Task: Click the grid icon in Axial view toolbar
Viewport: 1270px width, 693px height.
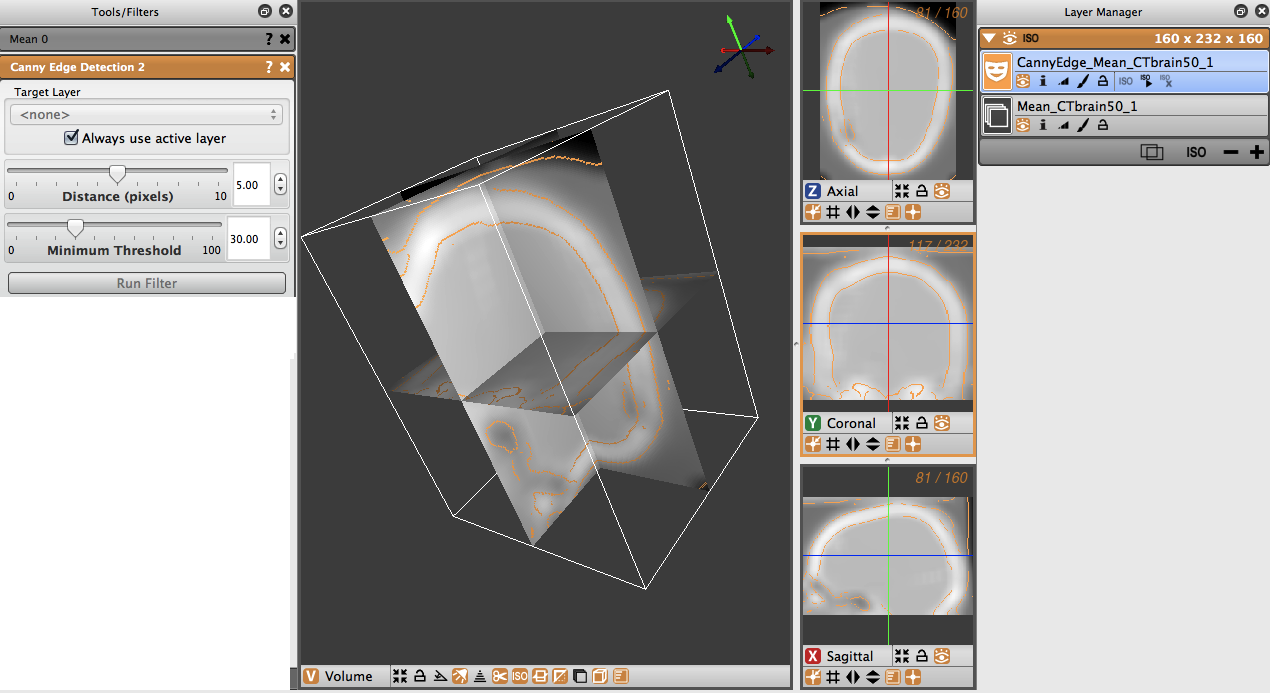Action: [832, 212]
